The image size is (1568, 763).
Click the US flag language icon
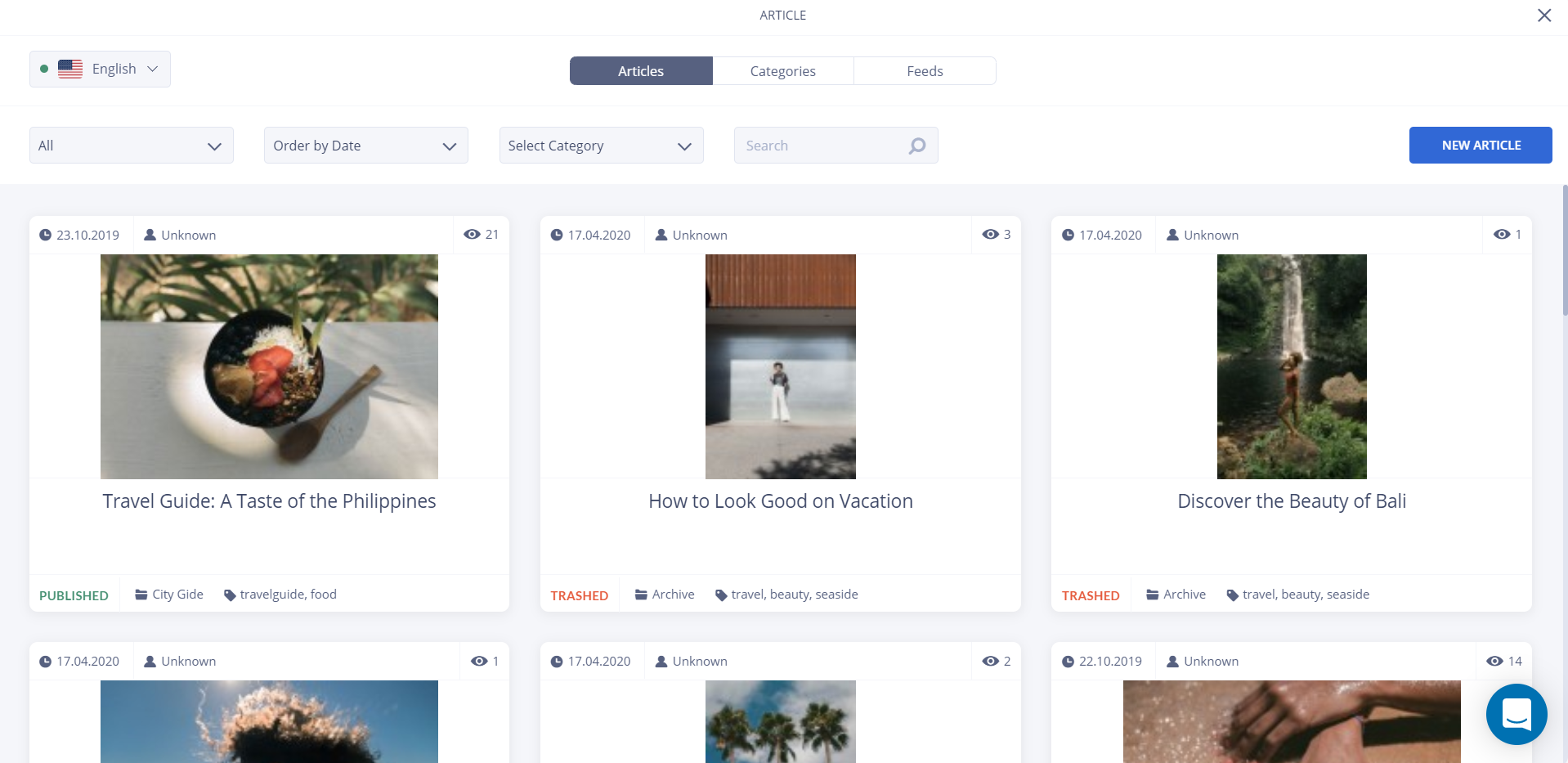[70, 70]
